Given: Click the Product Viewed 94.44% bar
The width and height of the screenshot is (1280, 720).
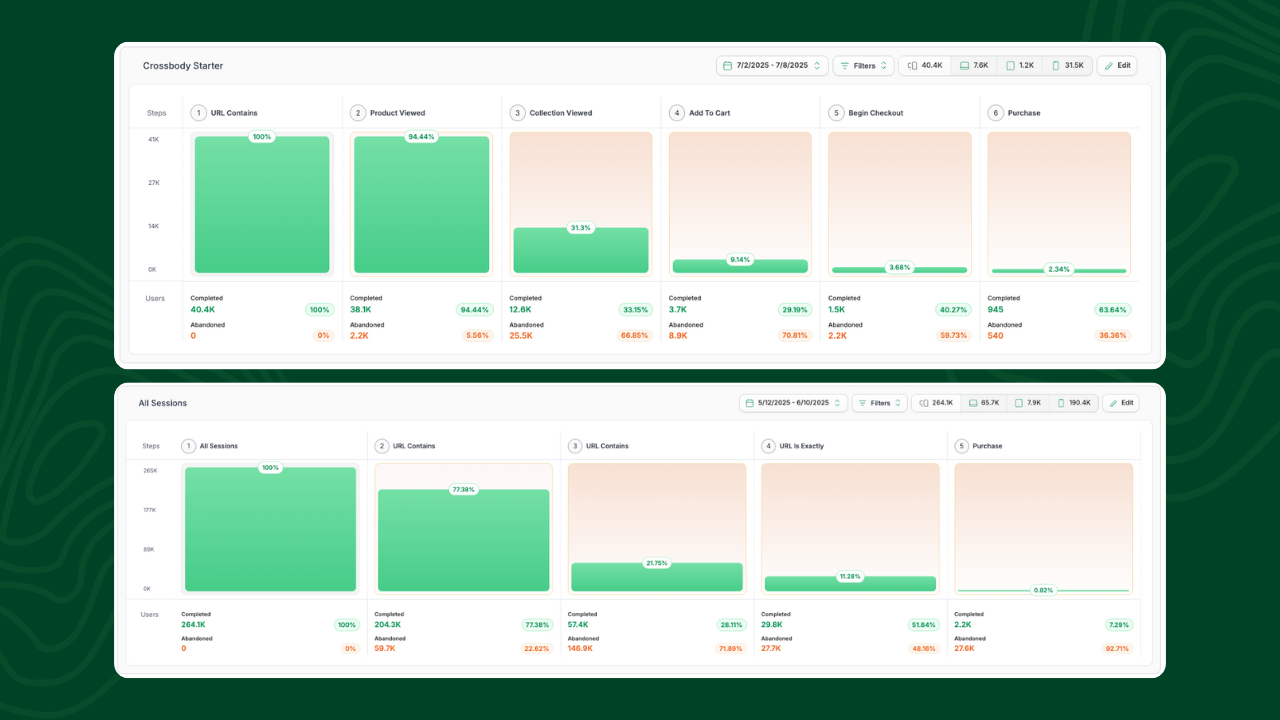Looking at the screenshot, I should [421, 204].
